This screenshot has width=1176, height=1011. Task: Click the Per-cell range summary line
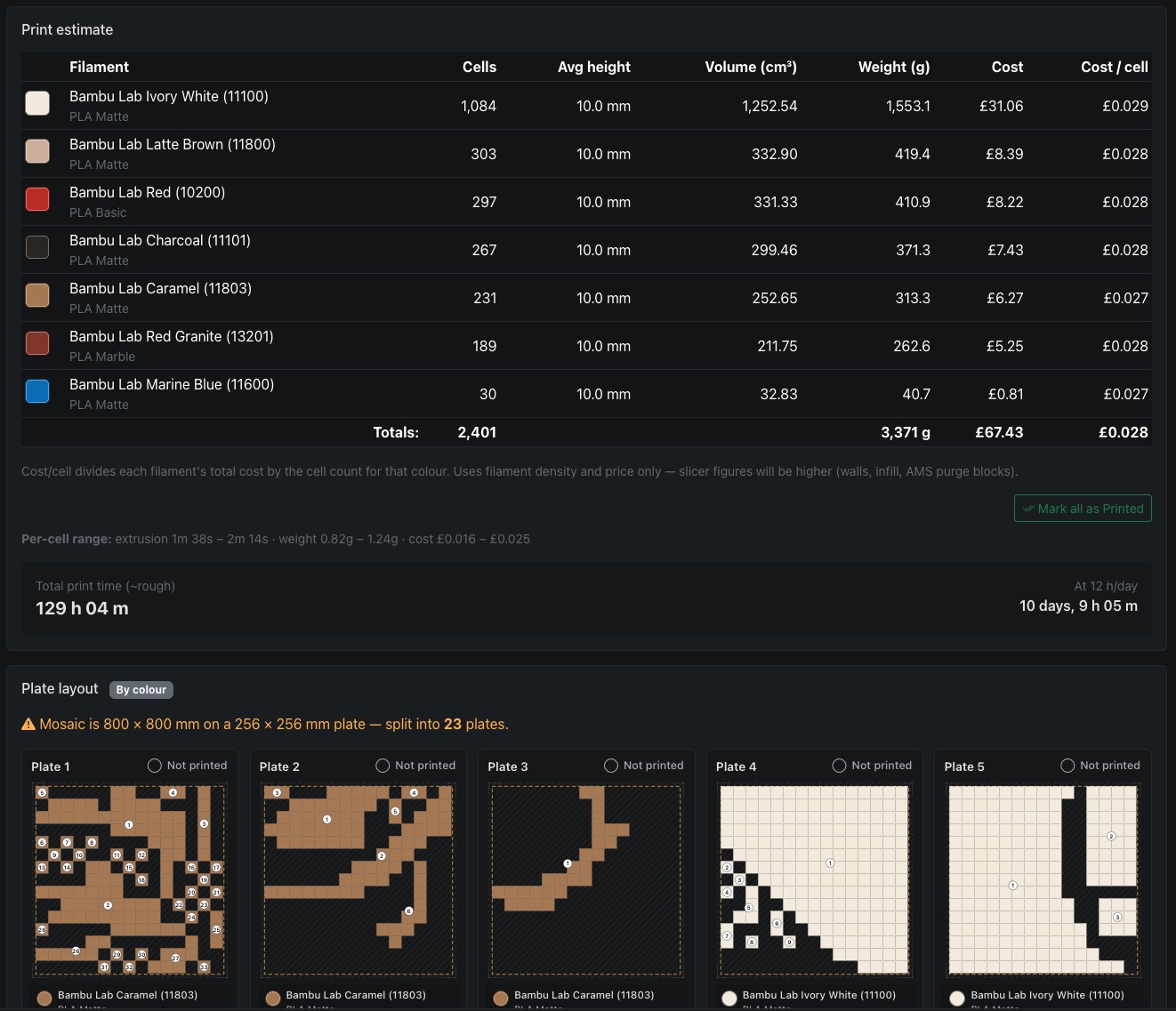(x=276, y=539)
